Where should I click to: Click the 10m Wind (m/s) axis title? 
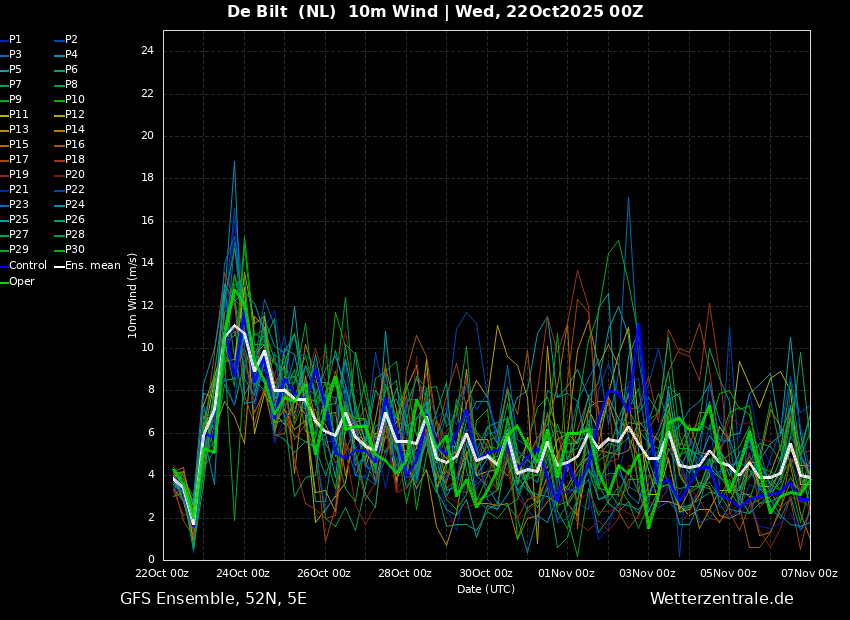click(133, 295)
